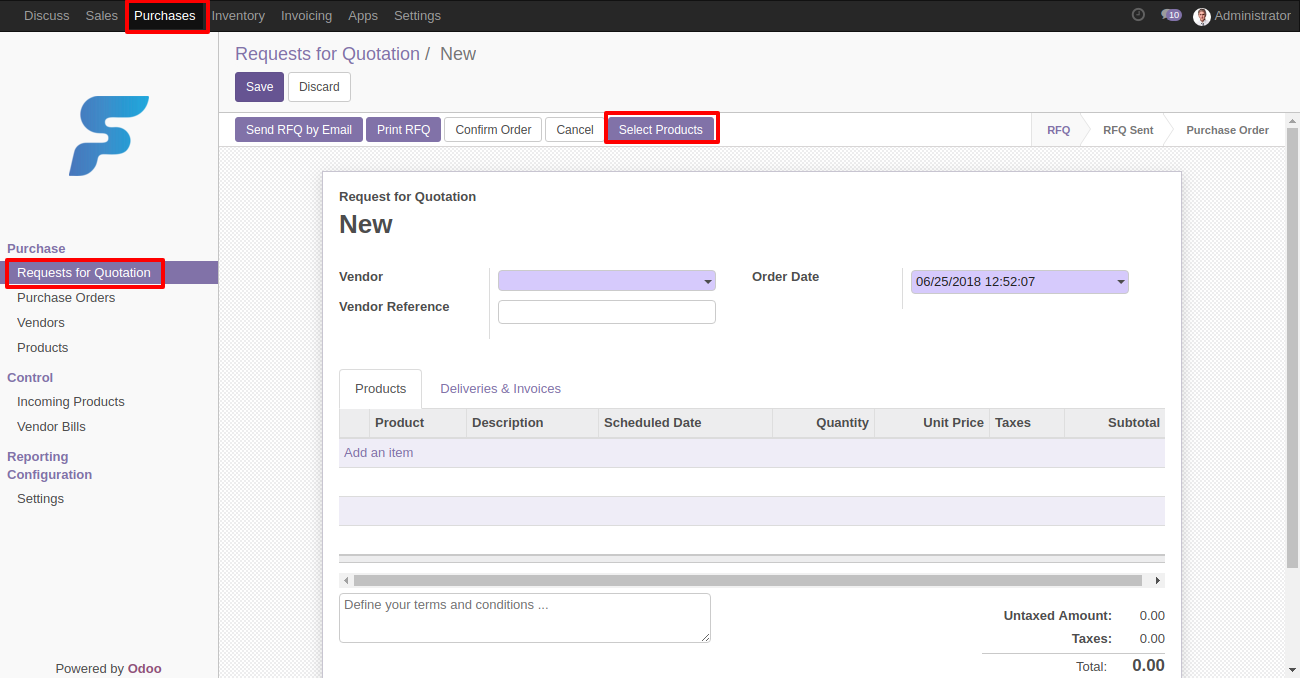Viewport: 1300px width, 678px height.
Task: Open the Settings menu in top bar
Action: pyautogui.click(x=417, y=16)
